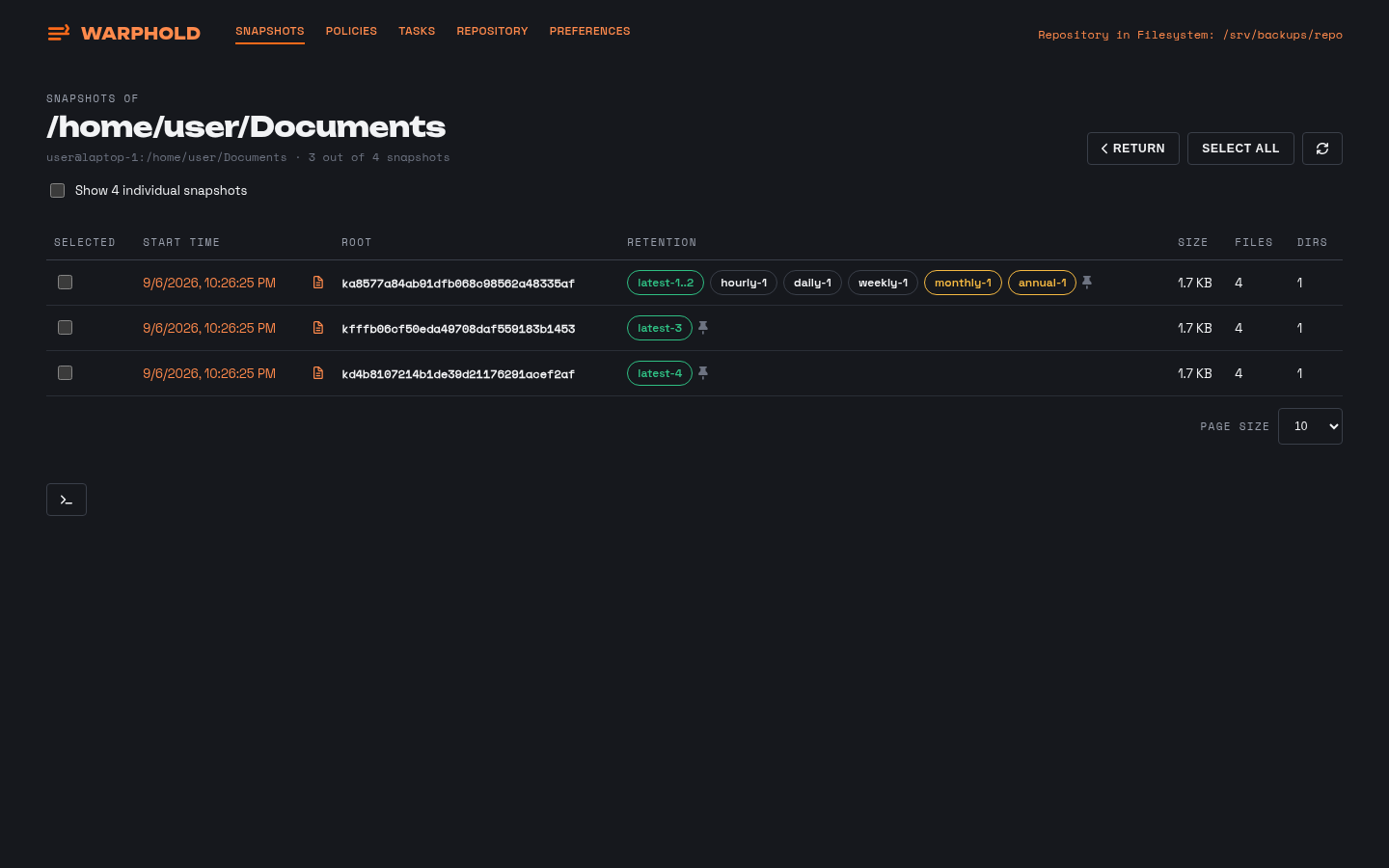Tick checkbox for the latest-4 snapshot
The width and height of the screenshot is (1389, 868).
click(x=66, y=373)
